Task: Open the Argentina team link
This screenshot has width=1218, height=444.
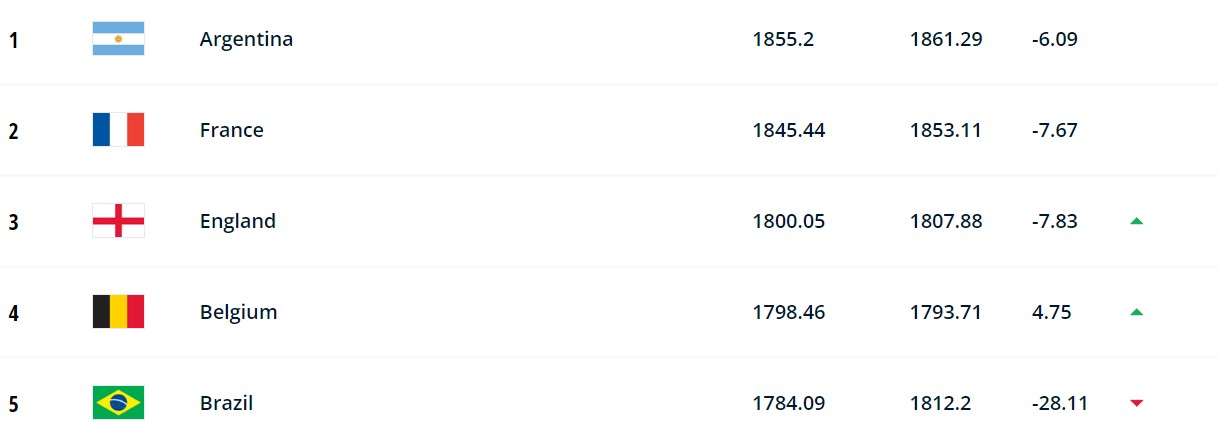Action: pos(246,39)
